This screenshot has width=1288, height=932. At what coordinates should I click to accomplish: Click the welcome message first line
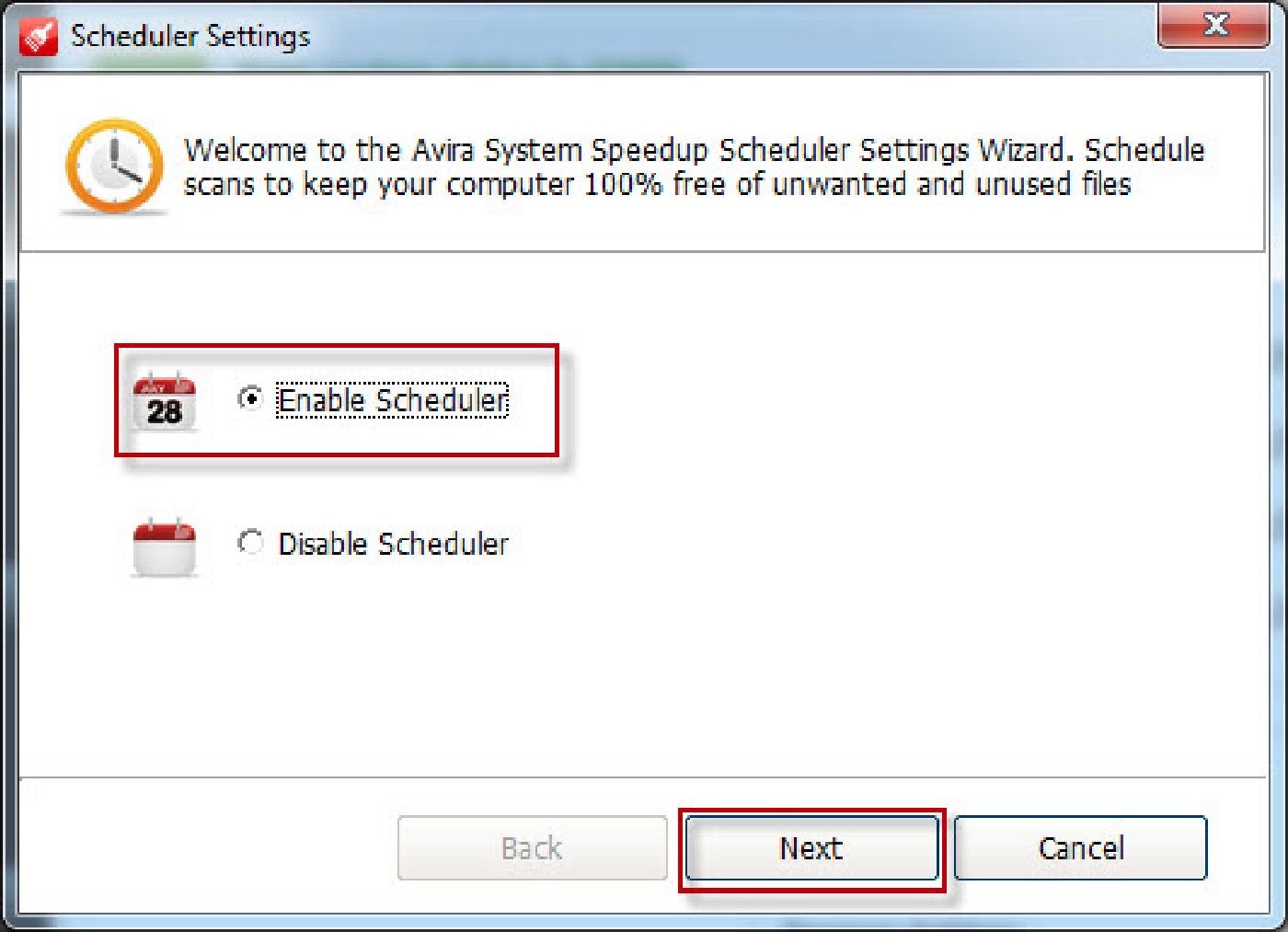(694, 149)
